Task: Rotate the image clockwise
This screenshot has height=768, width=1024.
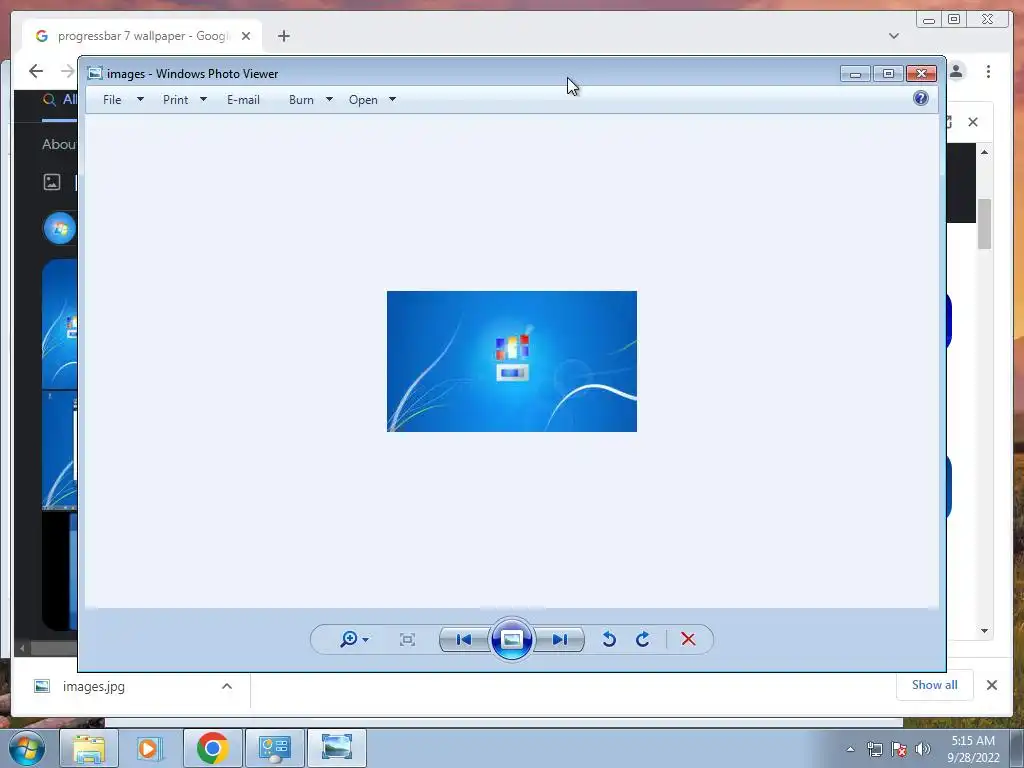Action: 643,639
